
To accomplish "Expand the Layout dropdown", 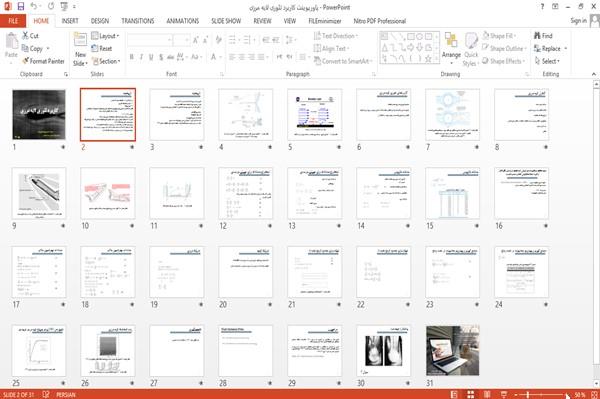I will point(105,36).
